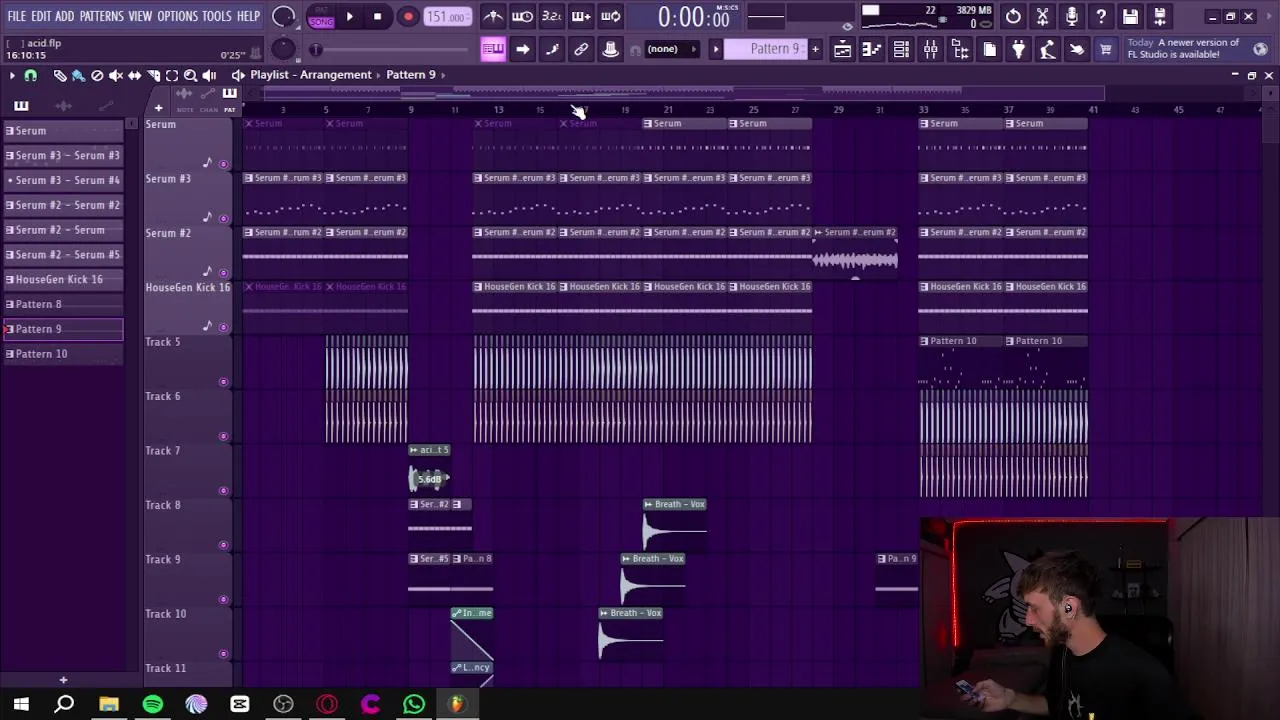Toggle overdub recording mode icon

tap(580, 17)
